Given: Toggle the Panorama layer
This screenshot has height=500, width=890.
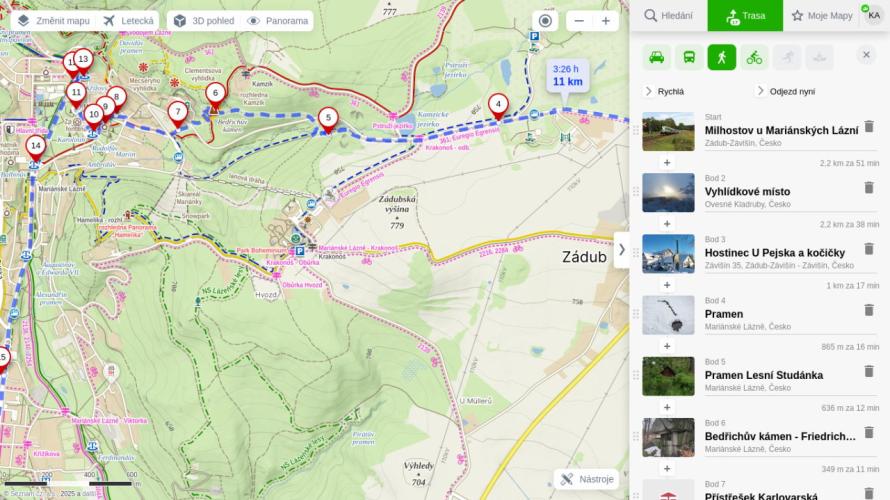Looking at the screenshot, I should tap(277, 21).
